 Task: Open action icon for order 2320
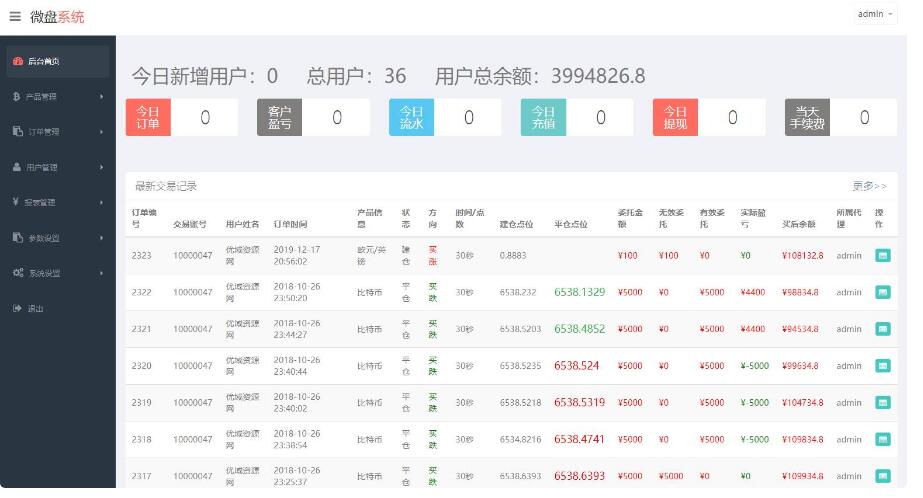pos(882,366)
